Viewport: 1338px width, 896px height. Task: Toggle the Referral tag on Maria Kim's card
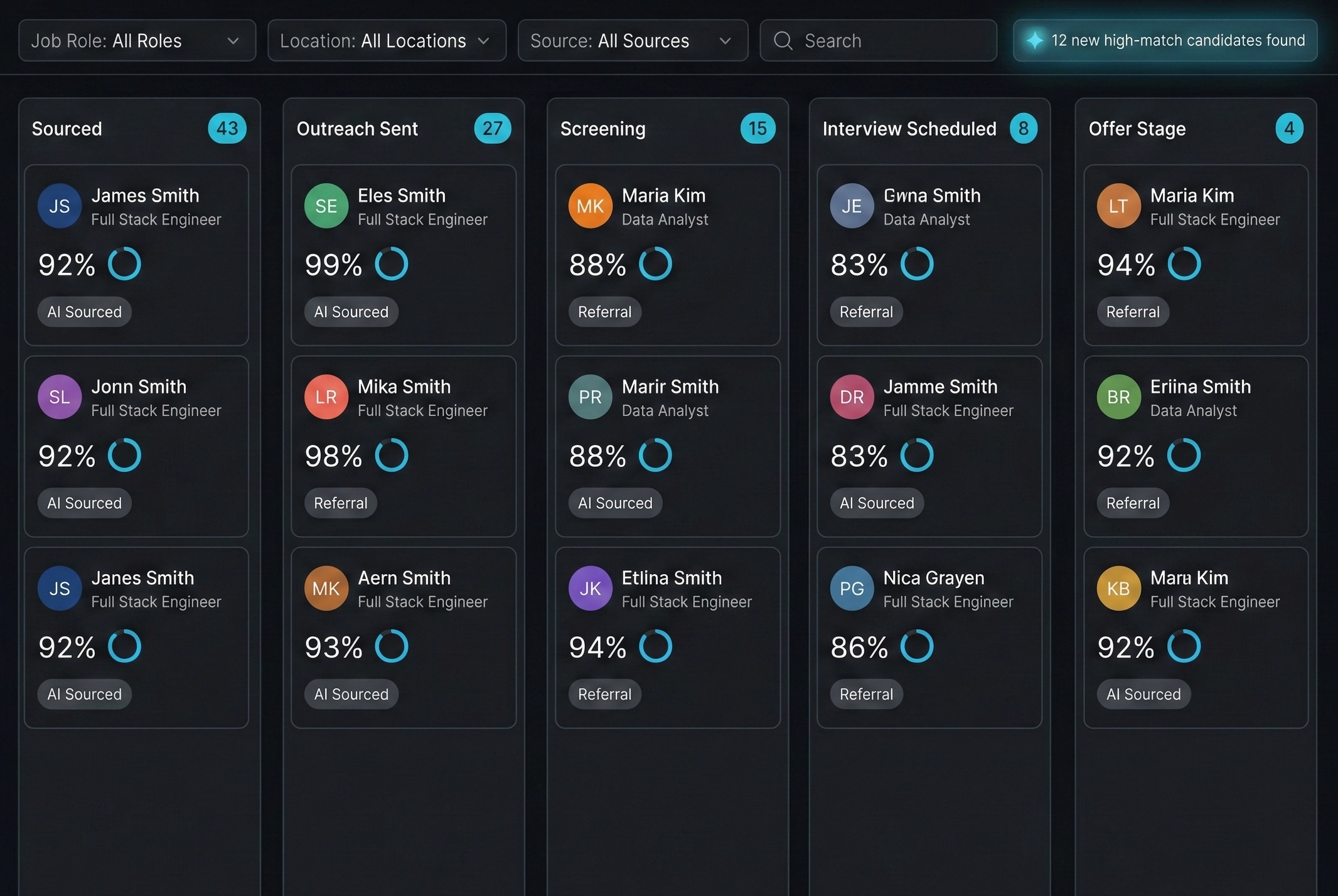604,311
